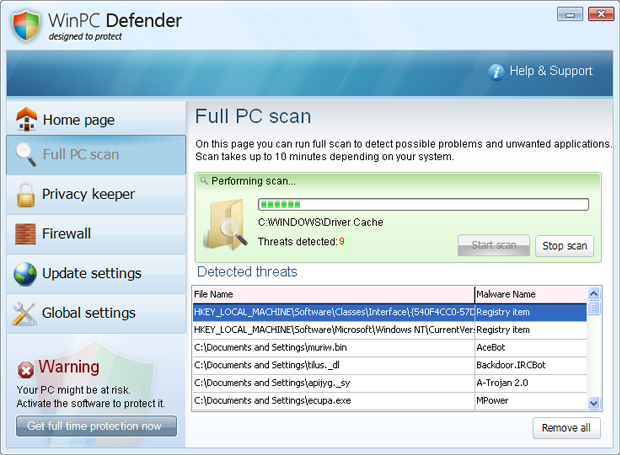Click the red Warning error icon

(26, 370)
